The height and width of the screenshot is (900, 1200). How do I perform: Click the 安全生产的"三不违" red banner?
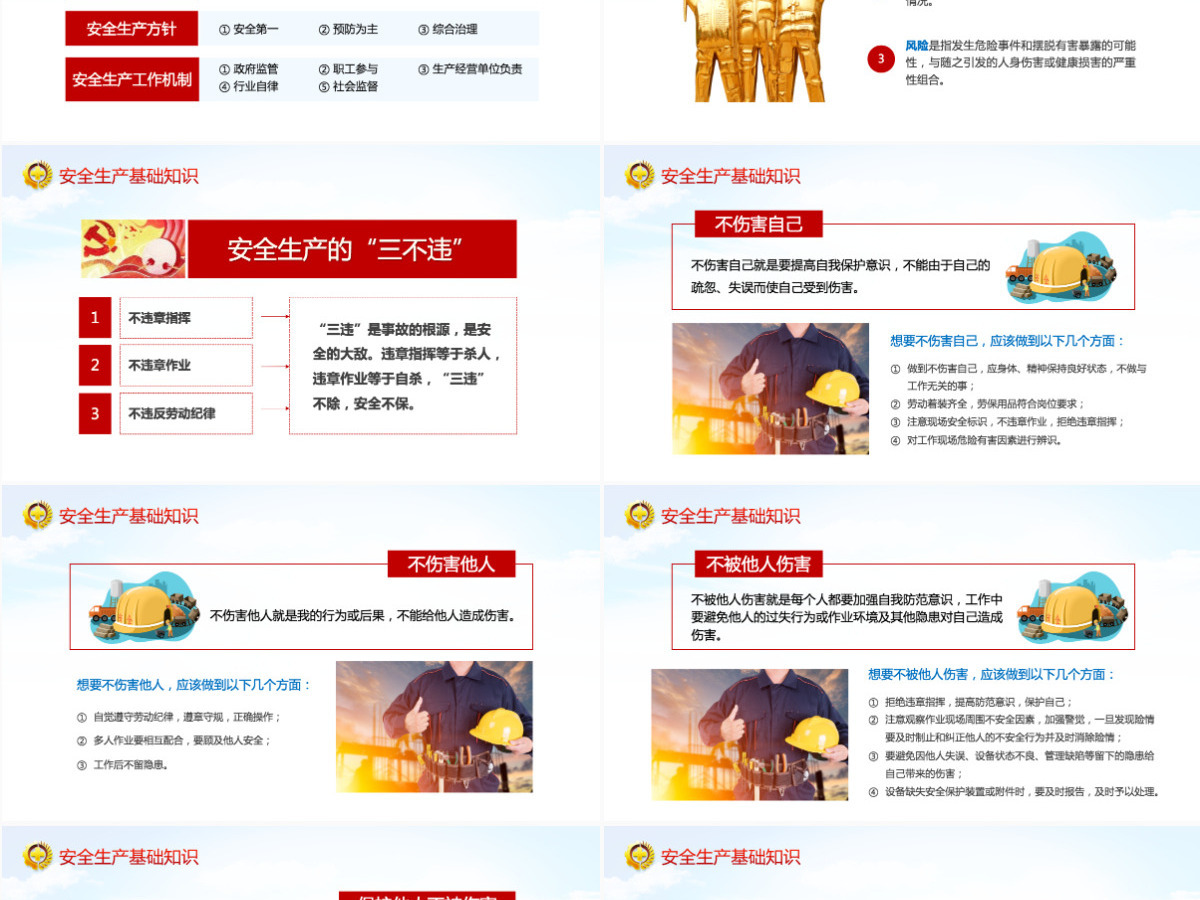coord(352,249)
